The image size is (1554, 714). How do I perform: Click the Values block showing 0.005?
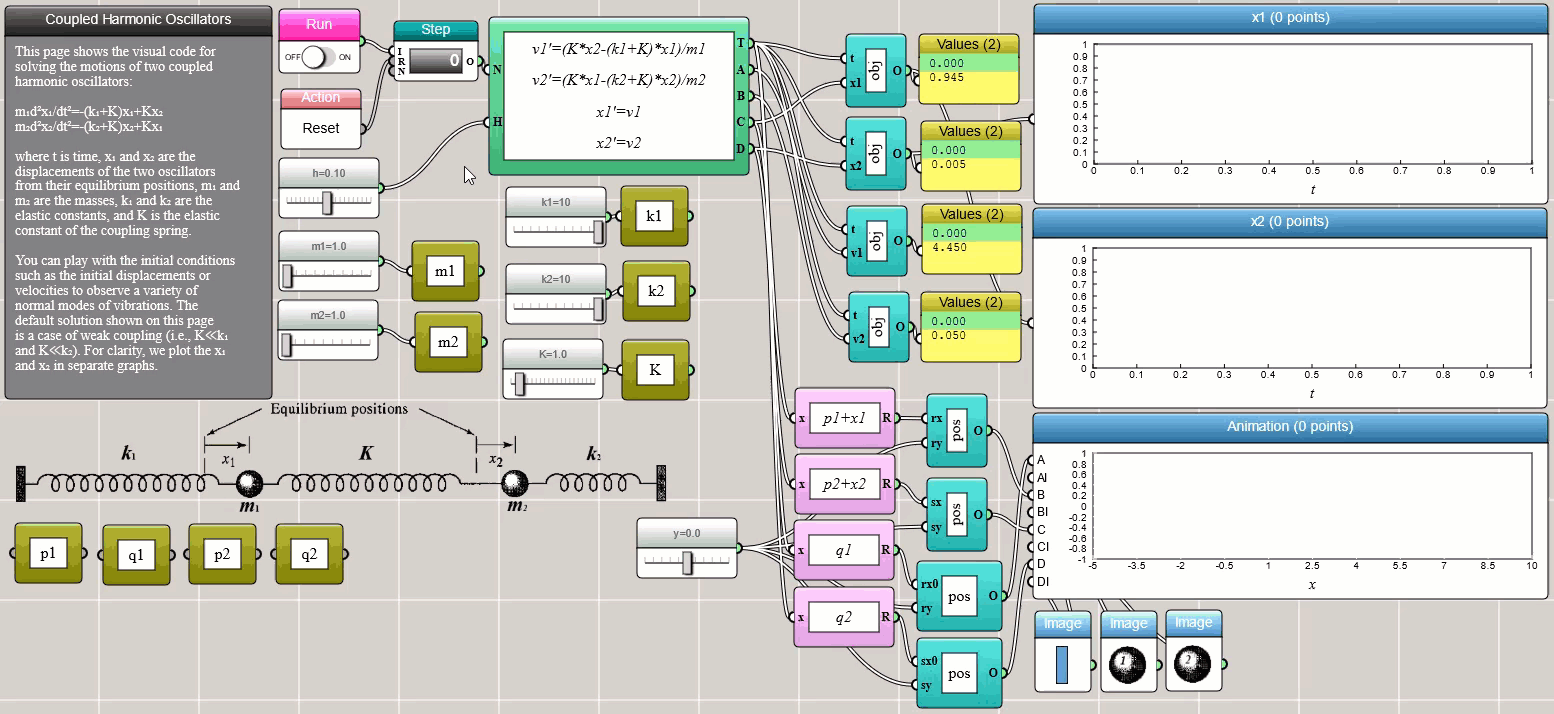970,157
